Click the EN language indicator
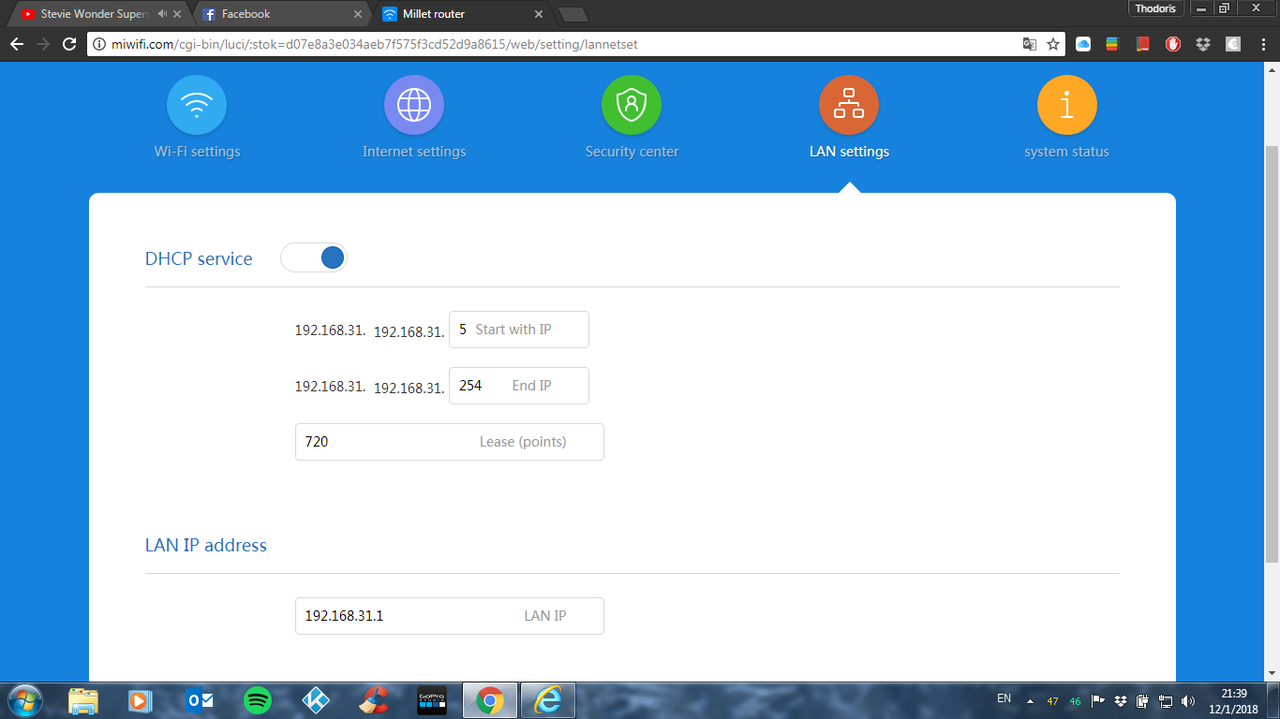Viewport: 1280px width, 719px height. [x=1004, y=698]
